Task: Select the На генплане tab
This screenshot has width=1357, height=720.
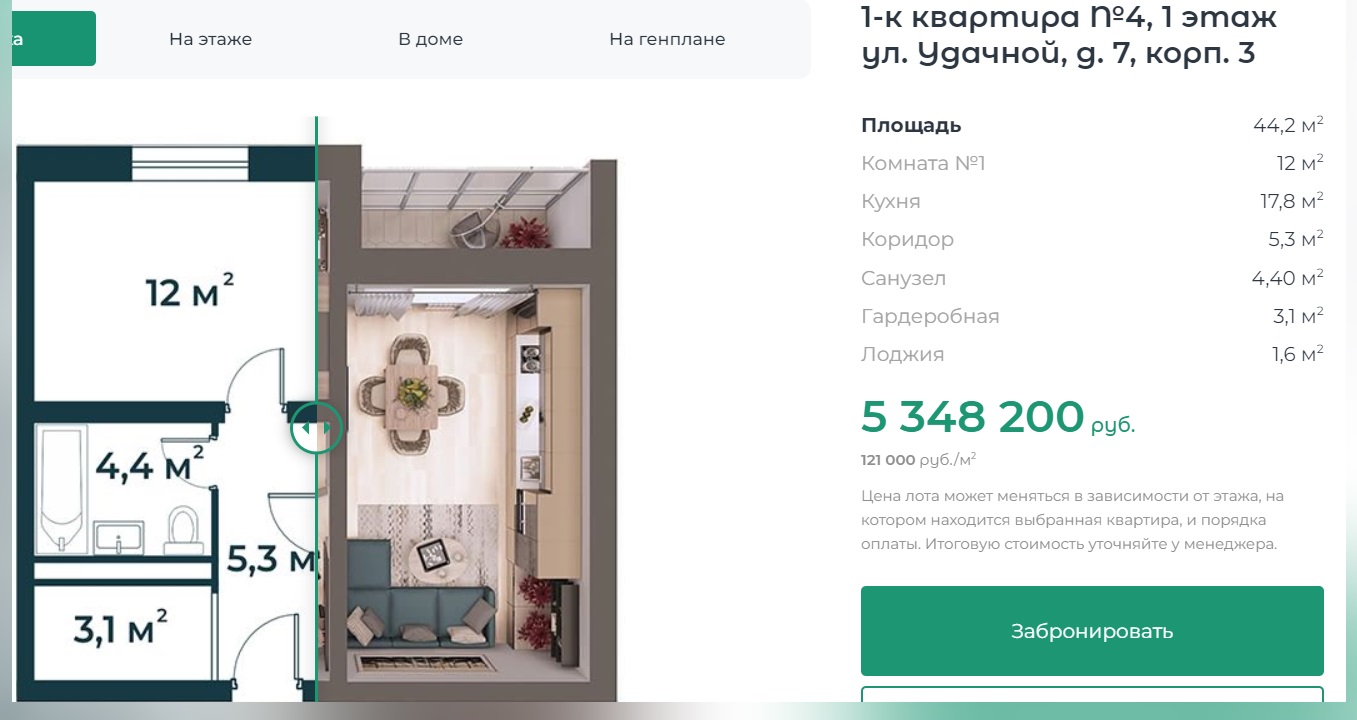Action: click(667, 39)
